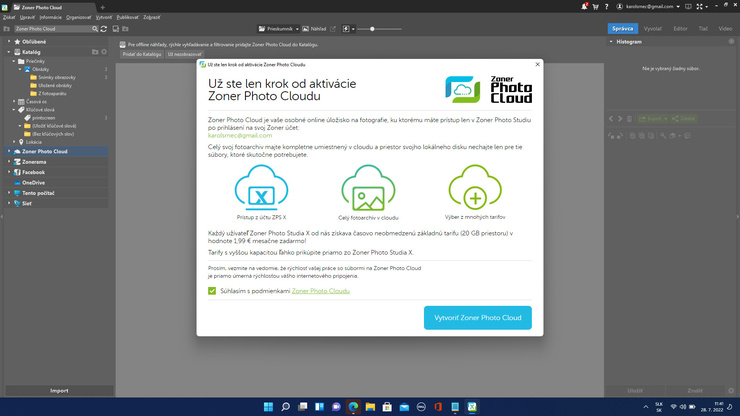This screenshot has width=740, height=416.
Task: Select Tento počítač tree item
Action: coord(38,193)
